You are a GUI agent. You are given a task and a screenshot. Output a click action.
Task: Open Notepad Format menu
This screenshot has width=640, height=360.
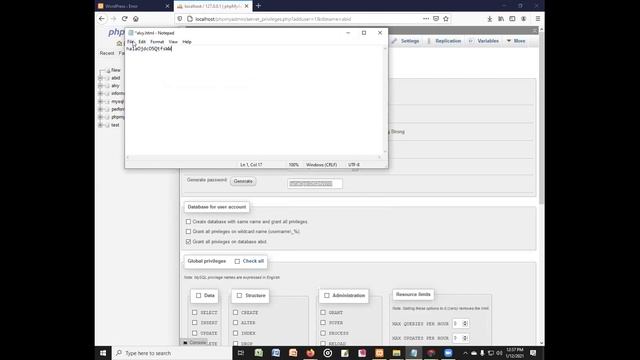pyautogui.click(x=157, y=42)
